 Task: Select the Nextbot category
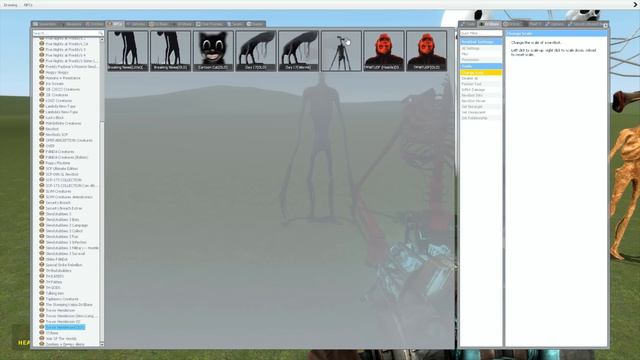coord(52,129)
